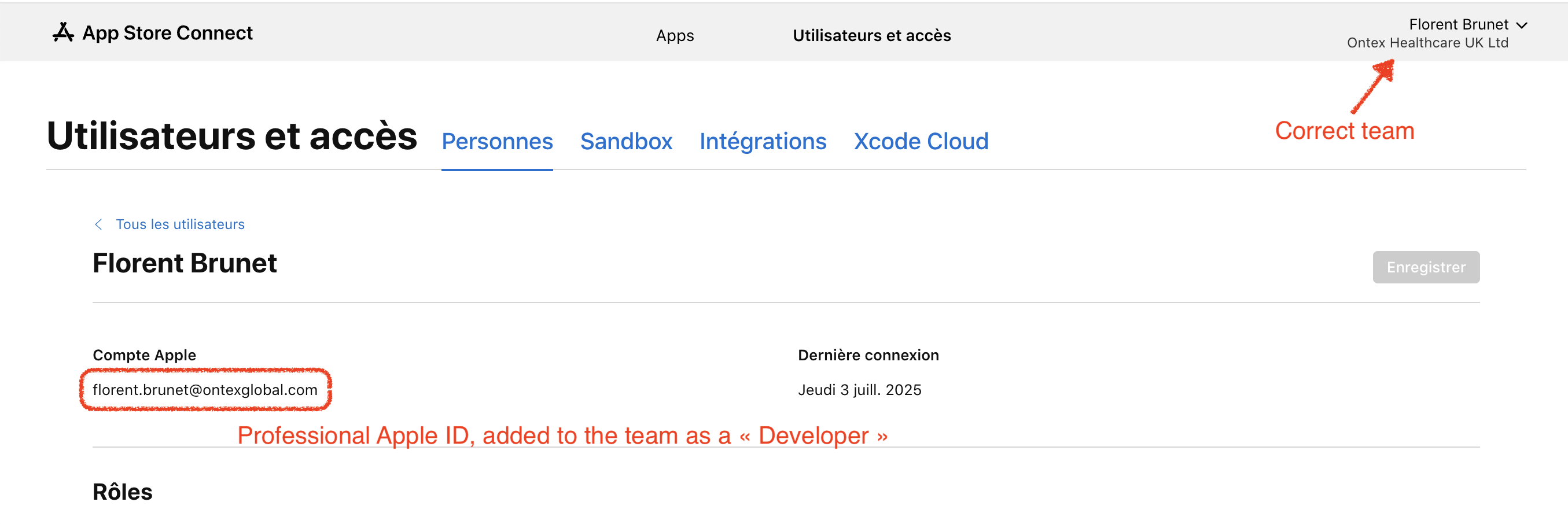This screenshot has height=524, width=1568.
Task: Click the large Utilisateurs et accès page heading
Action: pos(232,136)
